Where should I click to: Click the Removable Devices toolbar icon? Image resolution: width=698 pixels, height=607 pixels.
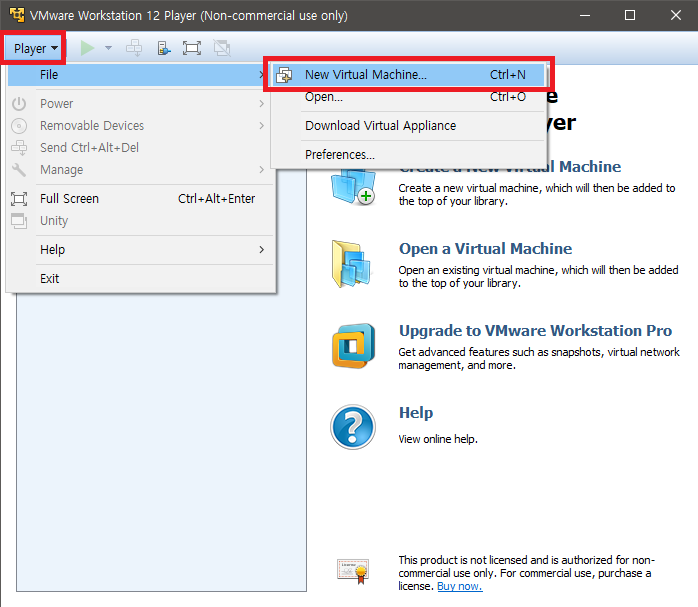164,48
